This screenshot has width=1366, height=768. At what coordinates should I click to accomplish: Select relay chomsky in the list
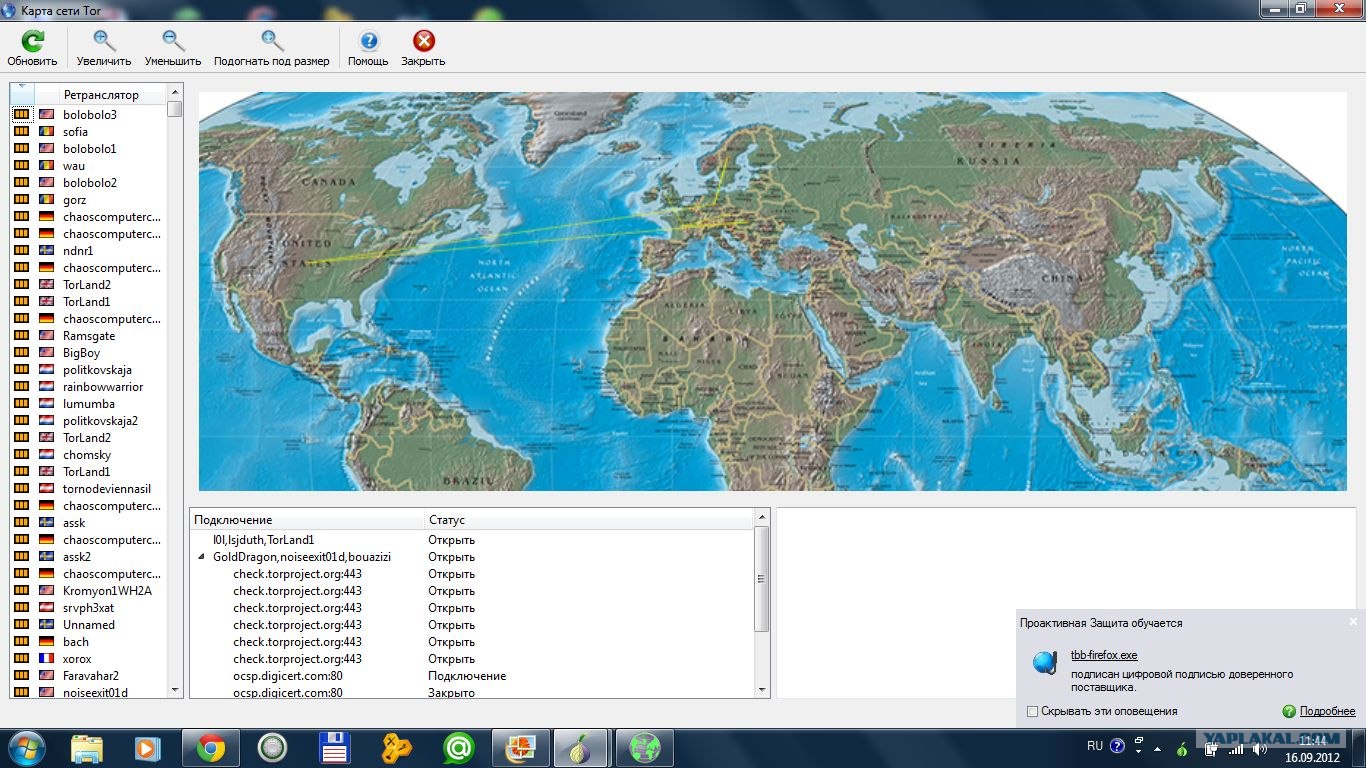click(x=87, y=455)
